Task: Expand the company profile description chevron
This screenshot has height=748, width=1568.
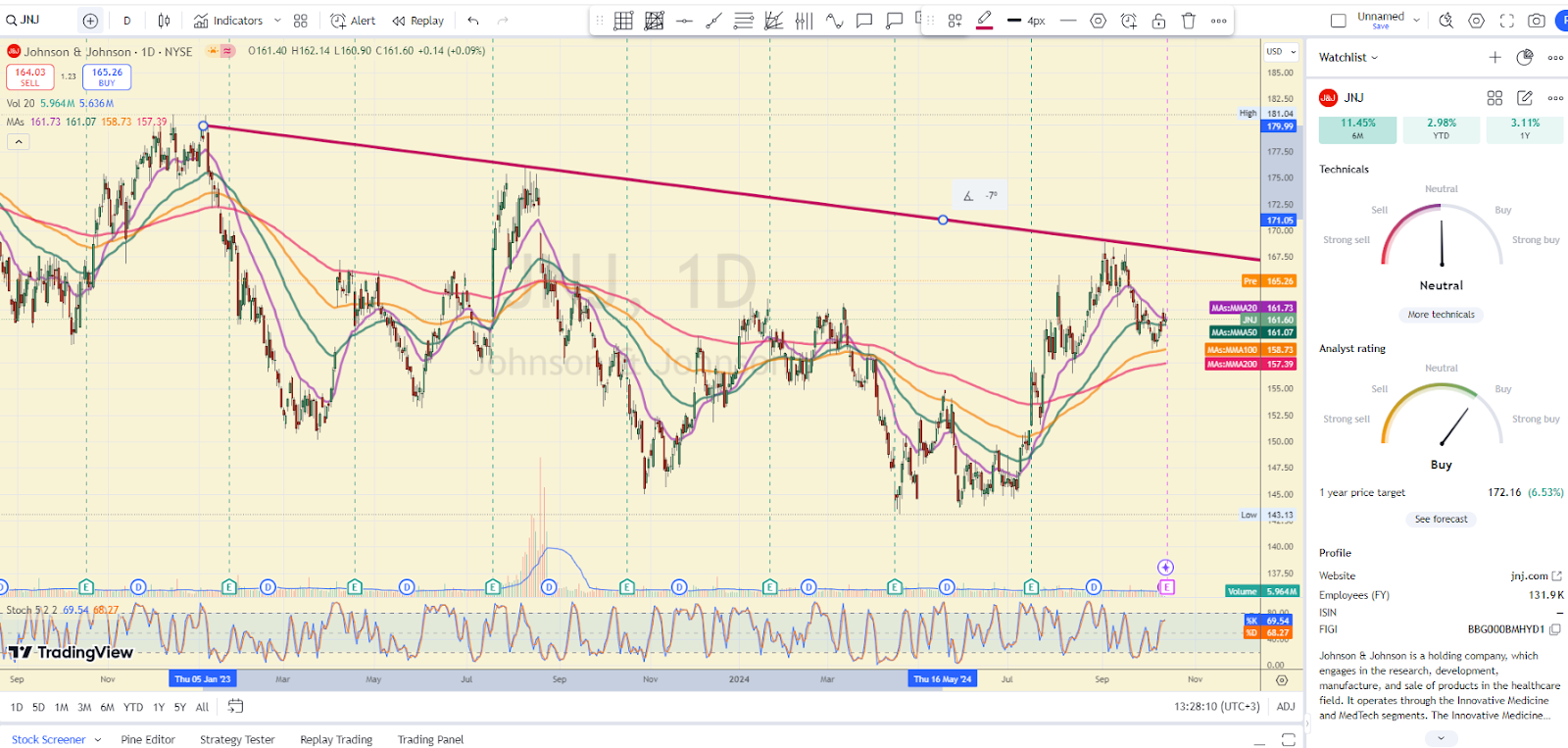Action: [x=1441, y=738]
